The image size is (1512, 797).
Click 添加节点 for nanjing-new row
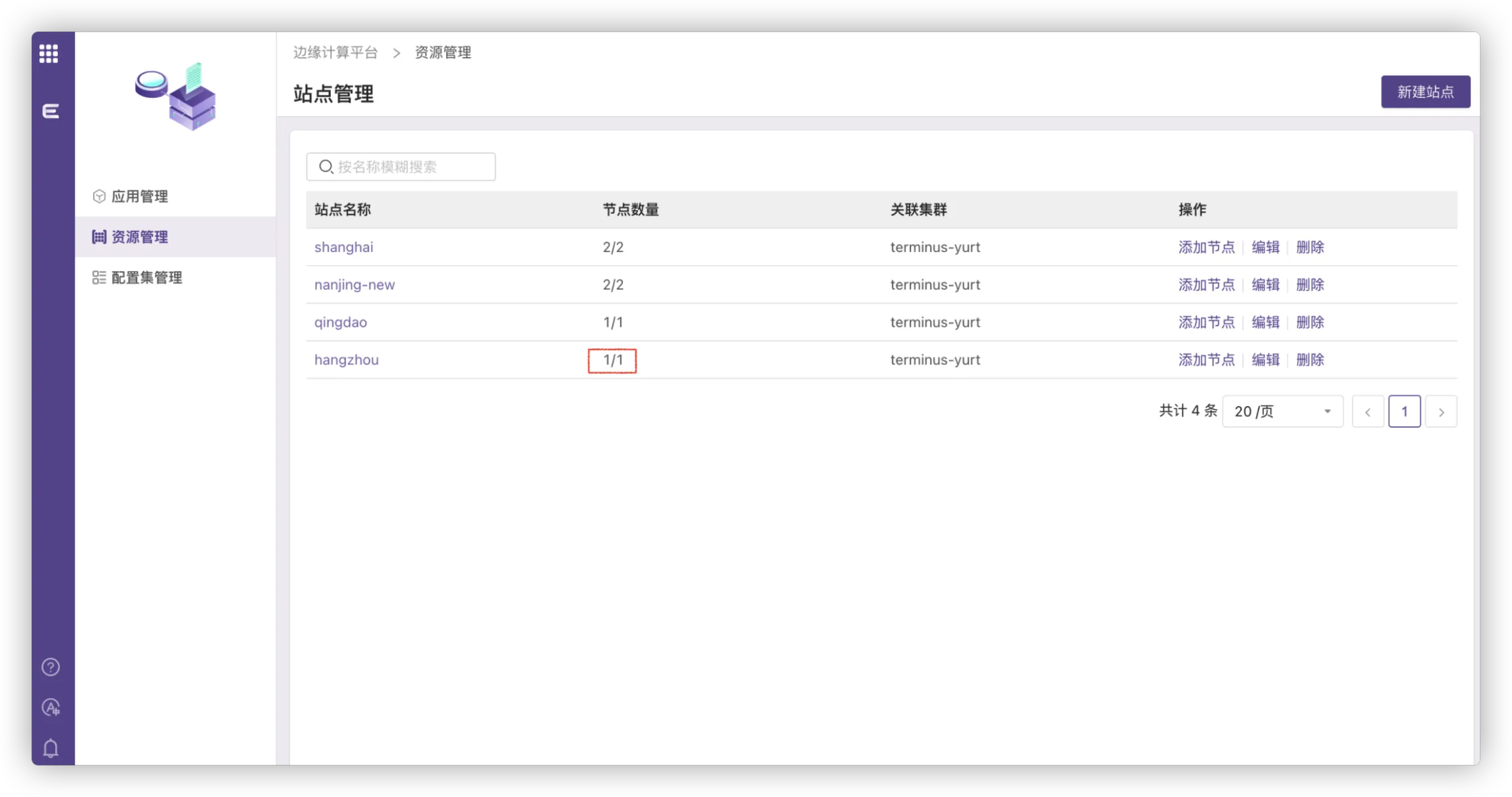[x=1206, y=285]
